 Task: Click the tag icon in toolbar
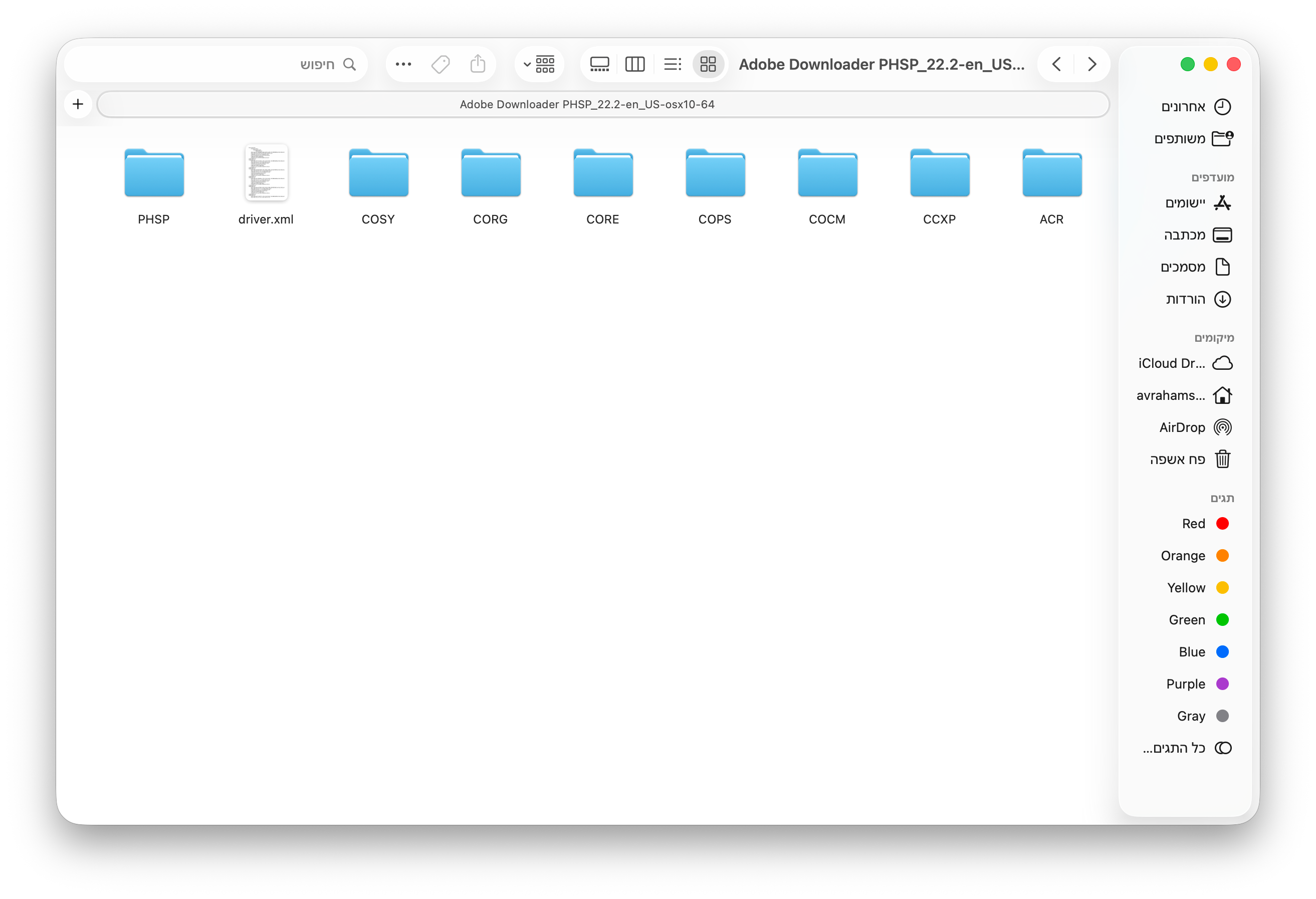(x=441, y=65)
